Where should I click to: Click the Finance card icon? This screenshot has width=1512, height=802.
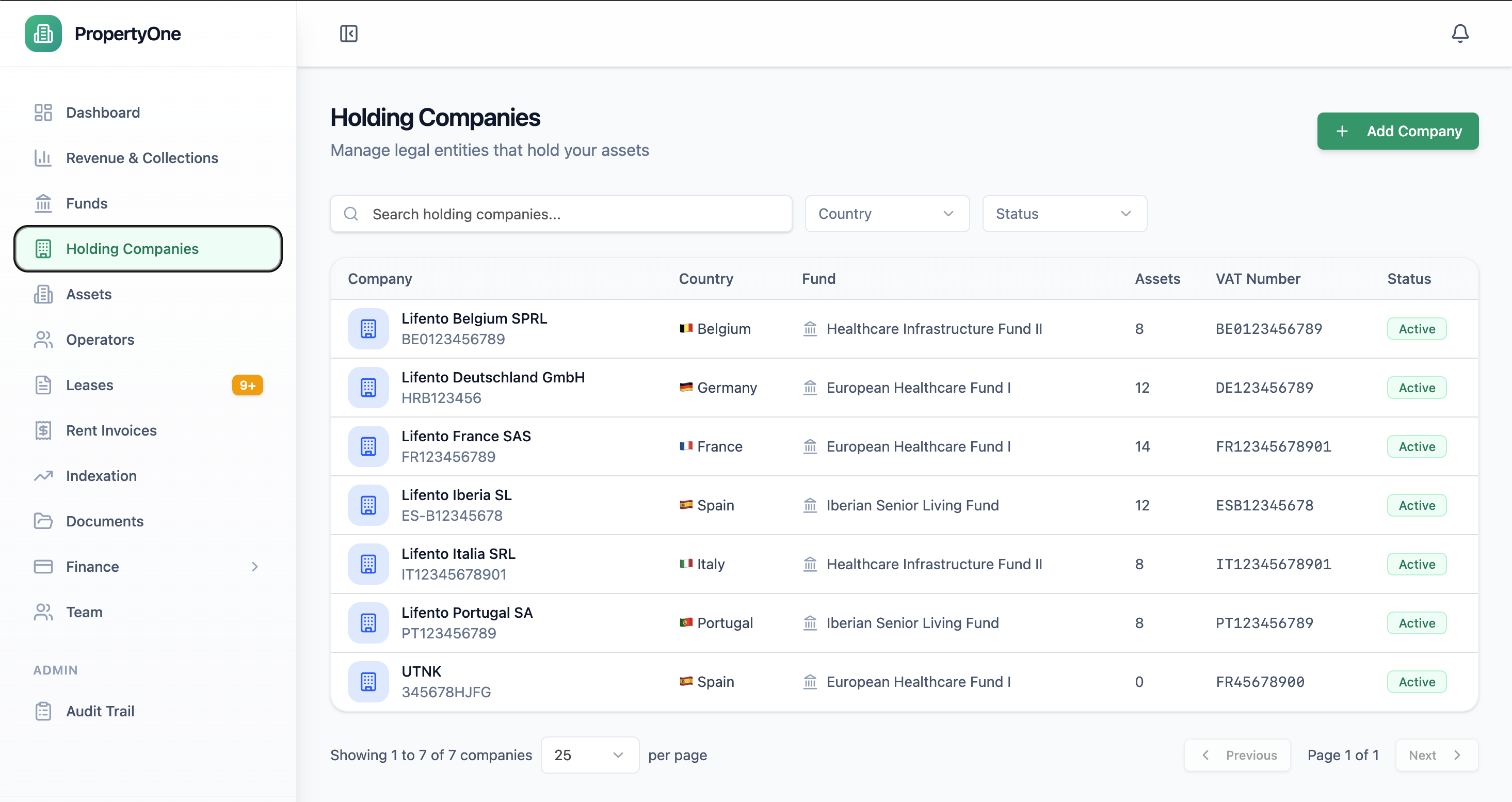tap(43, 567)
